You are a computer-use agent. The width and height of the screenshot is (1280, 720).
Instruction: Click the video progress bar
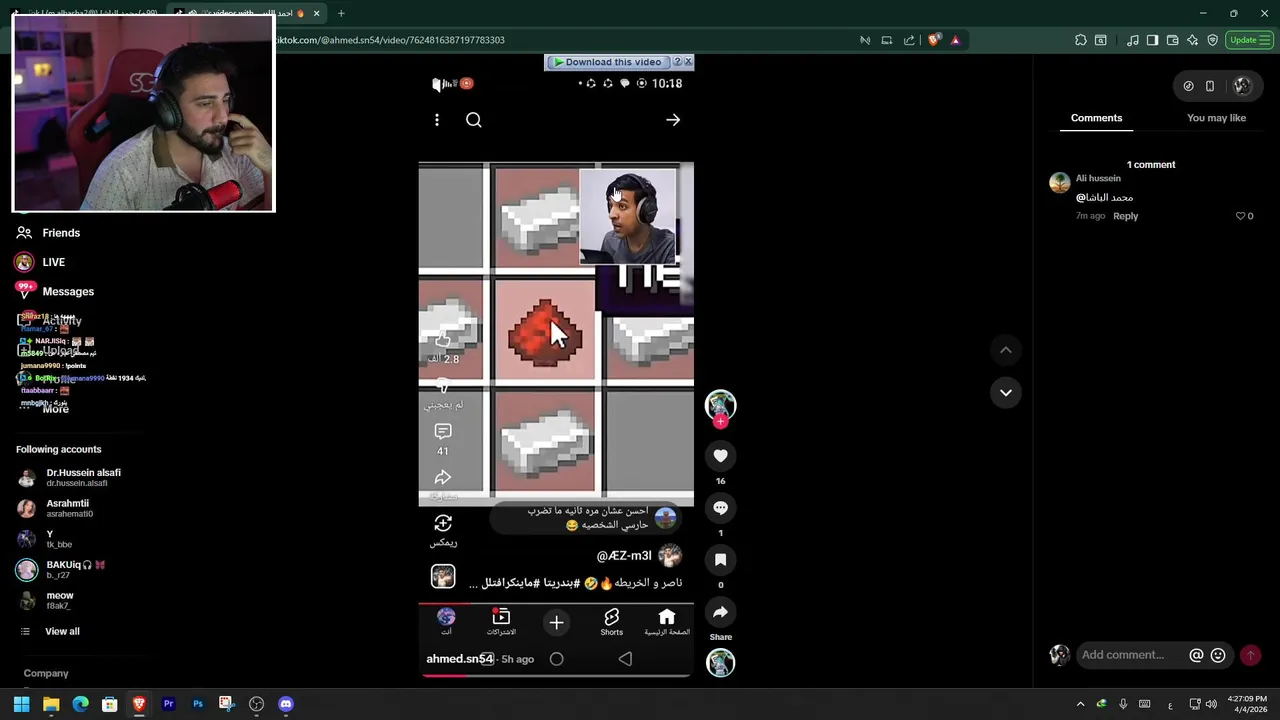click(556, 675)
